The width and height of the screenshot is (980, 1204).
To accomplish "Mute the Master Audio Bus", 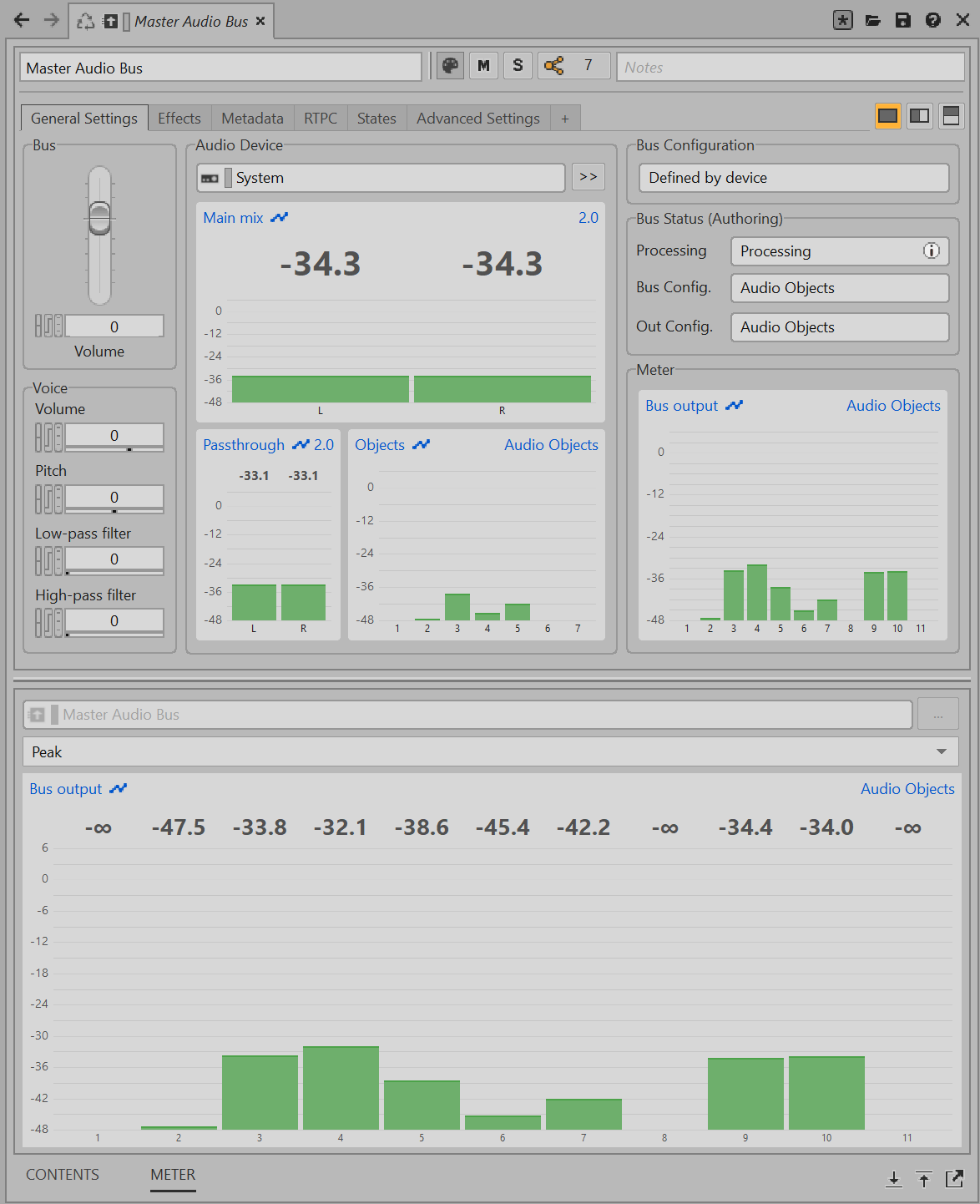I will 483,66.
